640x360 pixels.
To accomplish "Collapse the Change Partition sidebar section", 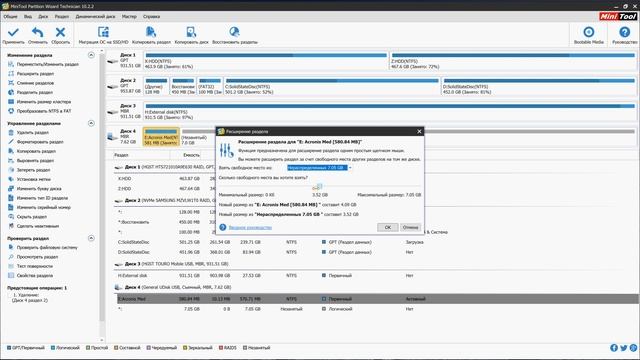I will point(91,55).
